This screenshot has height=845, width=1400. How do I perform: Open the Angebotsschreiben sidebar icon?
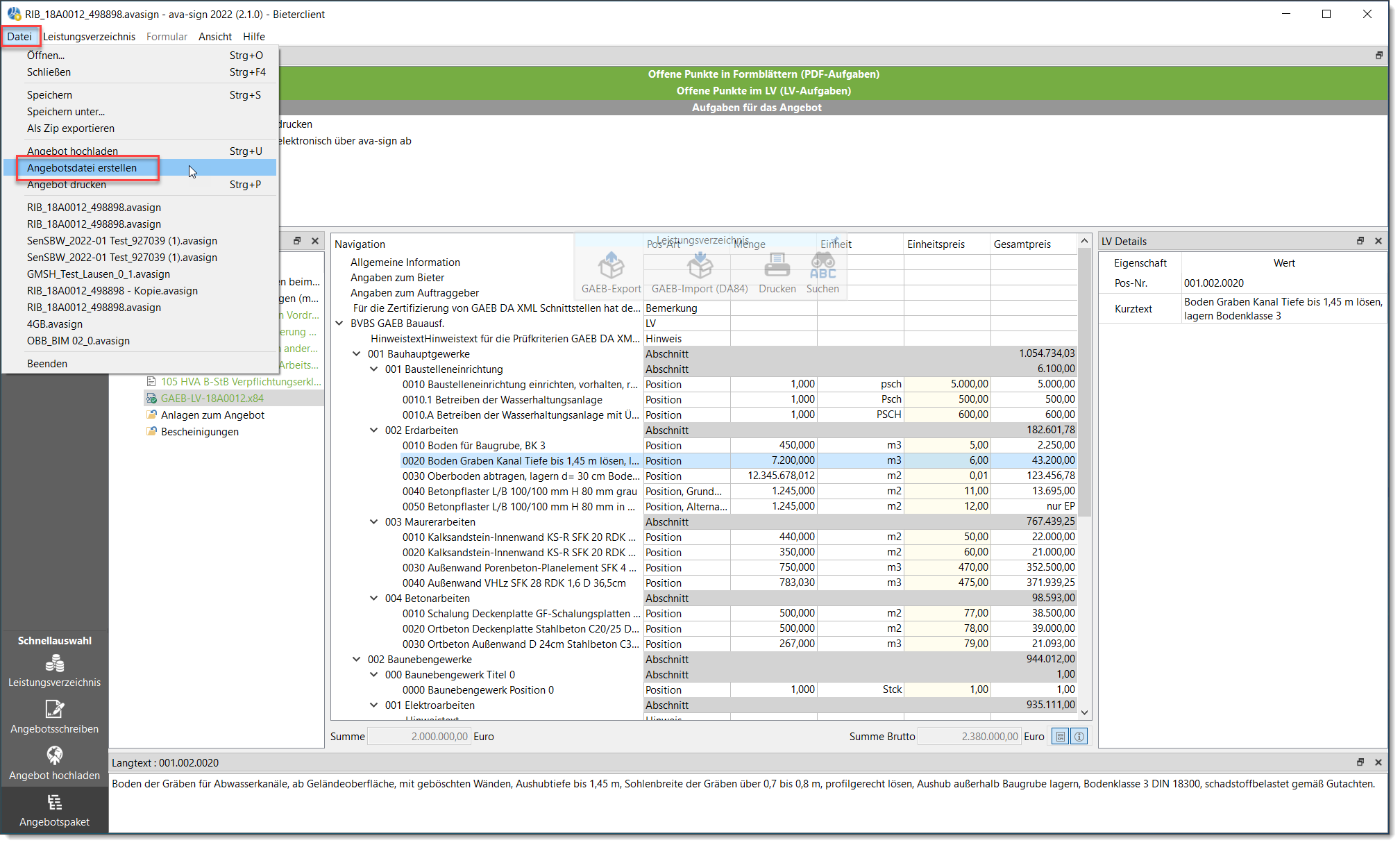(54, 717)
